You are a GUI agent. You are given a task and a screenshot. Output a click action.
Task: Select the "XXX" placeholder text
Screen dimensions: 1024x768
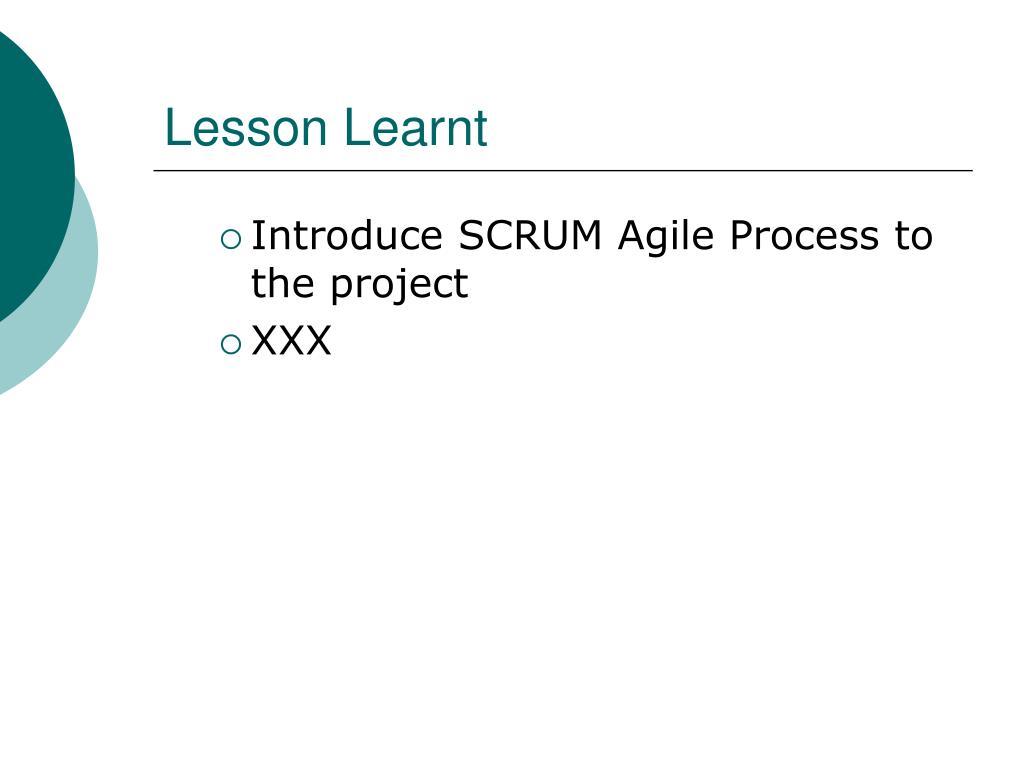[291, 341]
